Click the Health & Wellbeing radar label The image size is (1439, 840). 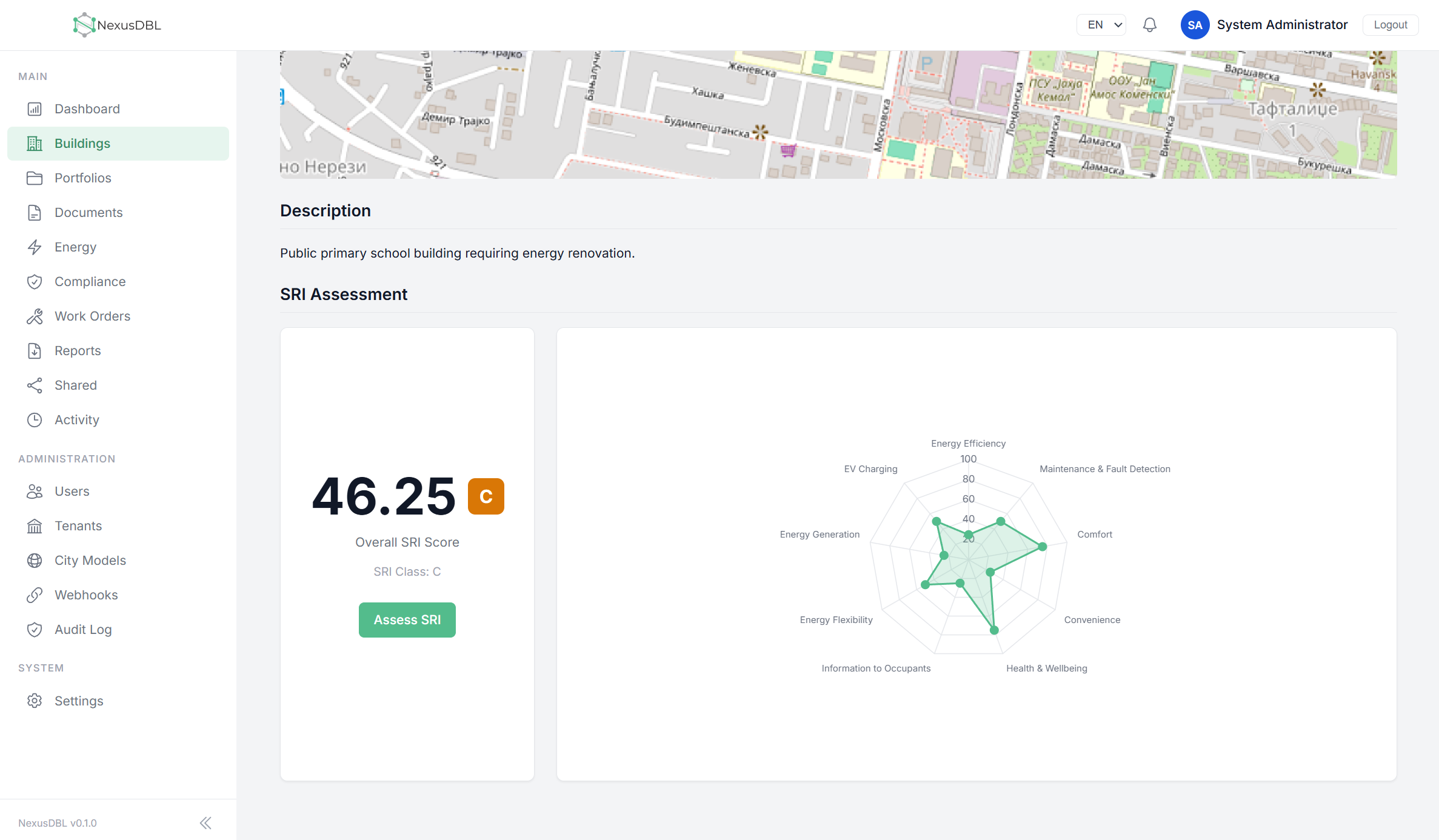(x=1047, y=668)
